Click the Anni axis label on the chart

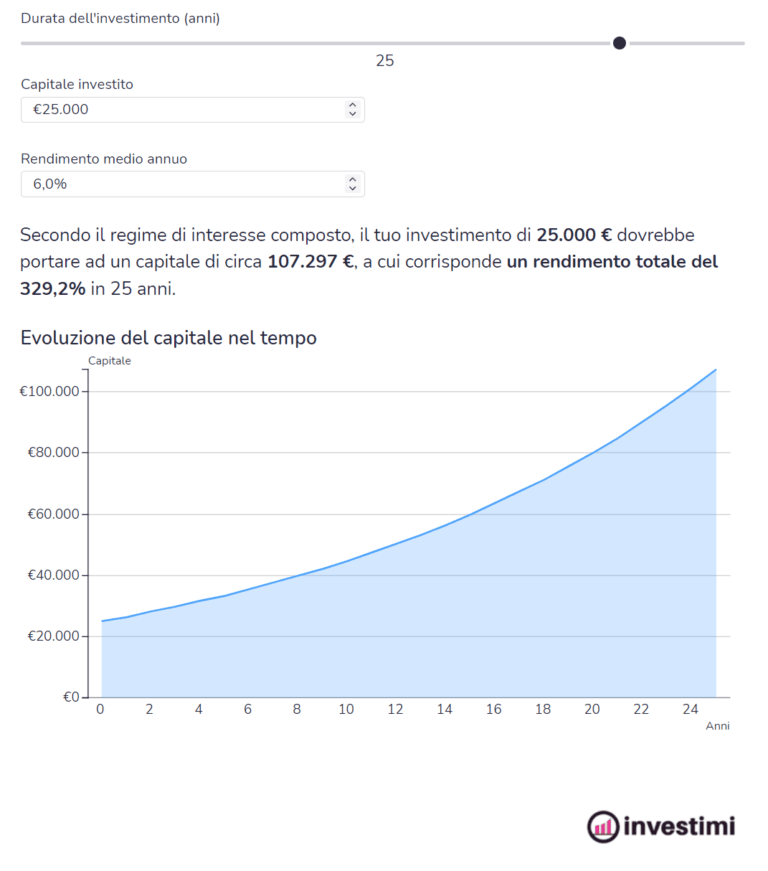pyautogui.click(x=719, y=725)
